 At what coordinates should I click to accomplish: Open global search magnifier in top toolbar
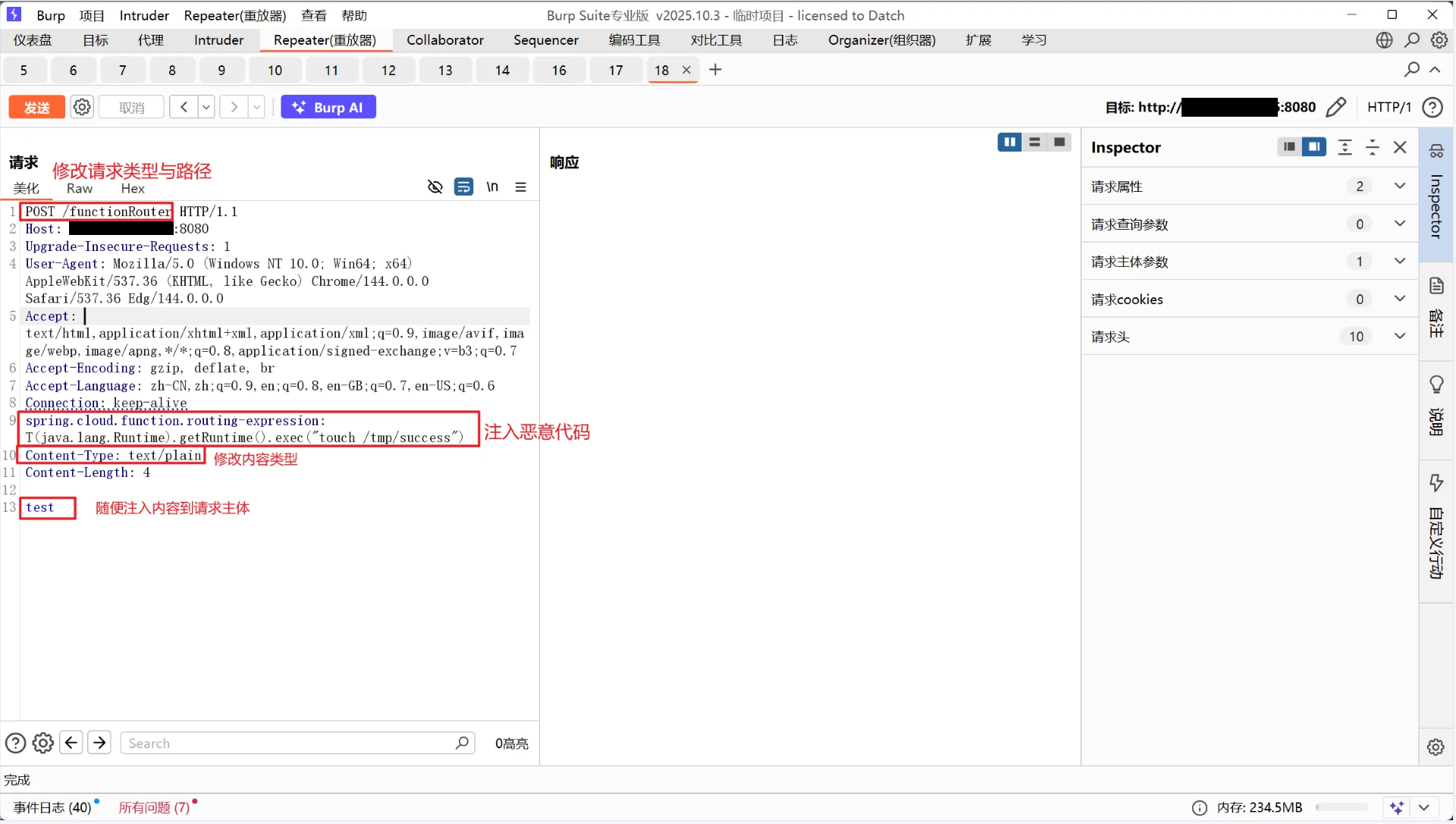click(x=1412, y=40)
